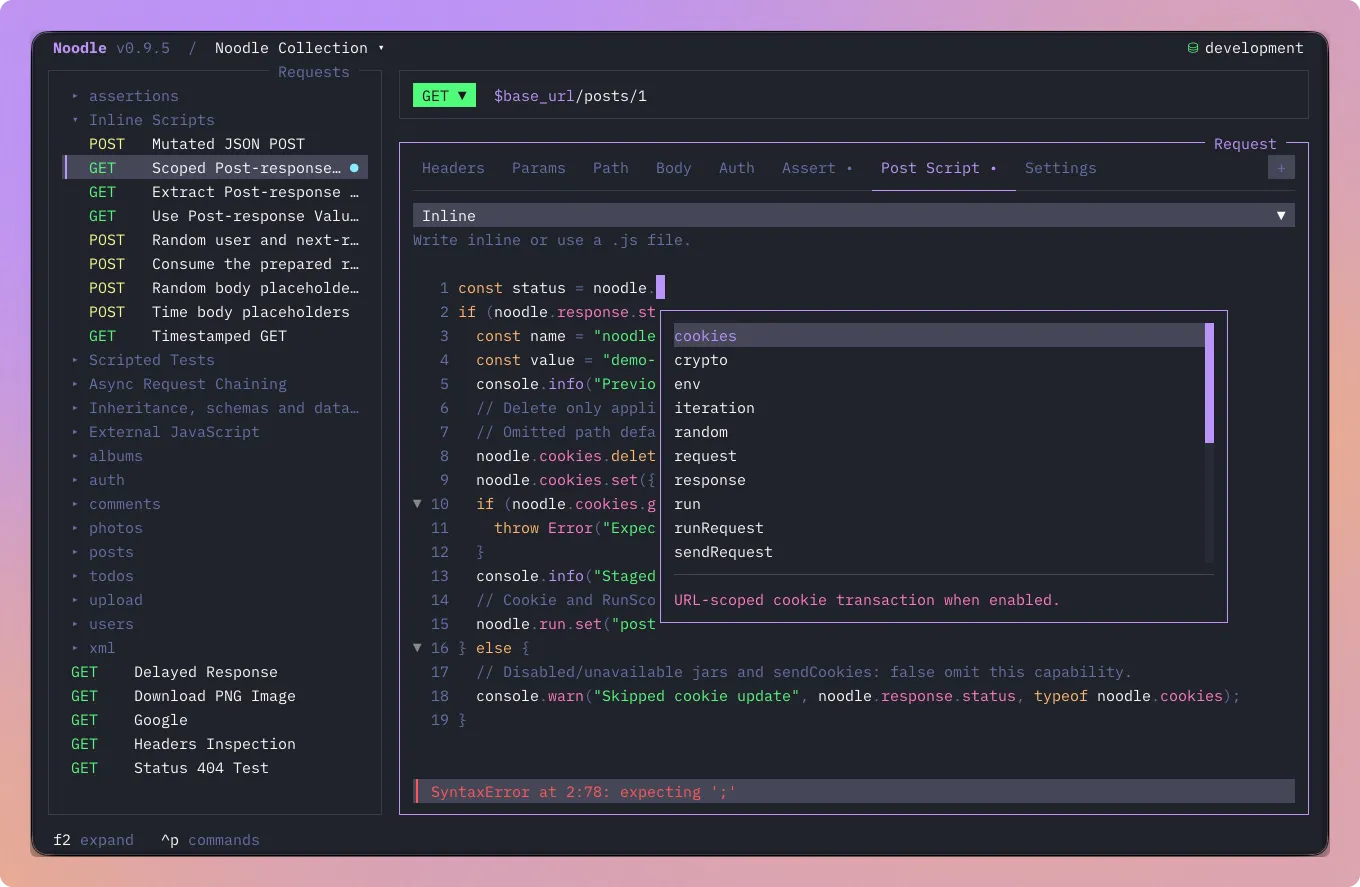
Task: Expand the Inheritance, schemas and data folder
Action: click(215, 408)
